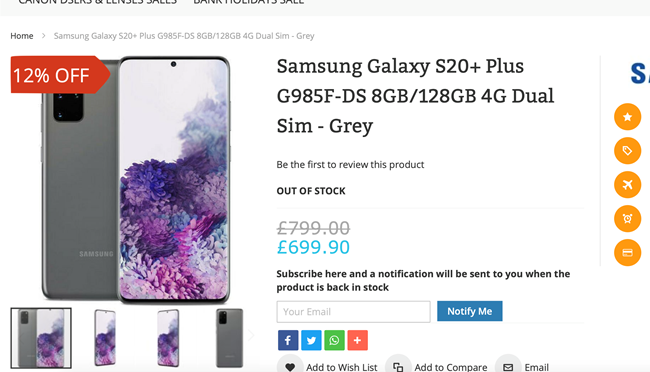Click the orange price tag icon

click(627, 151)
